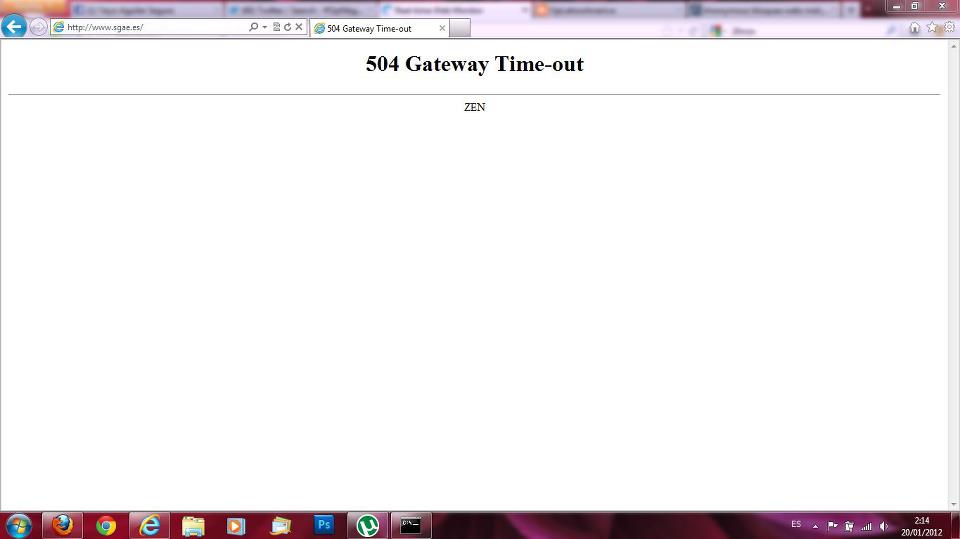Open the volume speaker tray icon
Viewport: 960px width, 539px height.
pyautogui.click(x=883, y=526)
